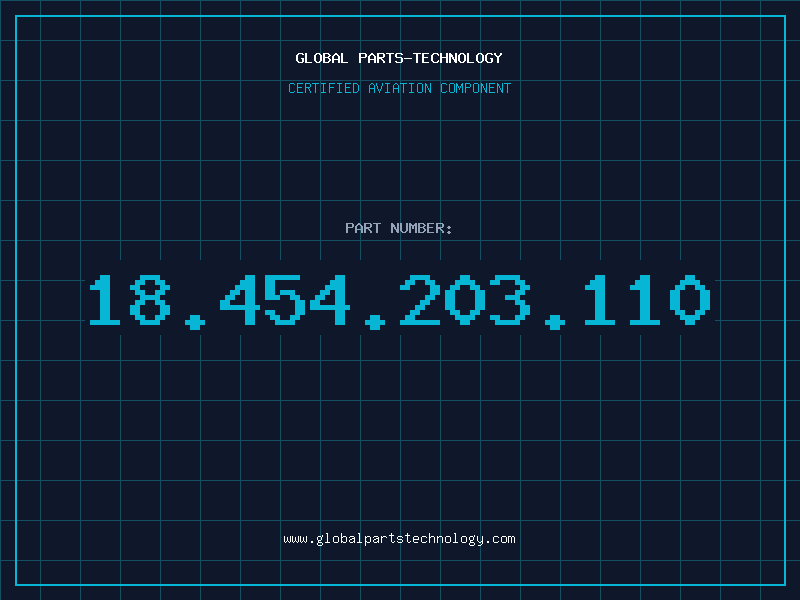
Task: Click the 'PART NUMBER:' label
Action: (399, 228)
